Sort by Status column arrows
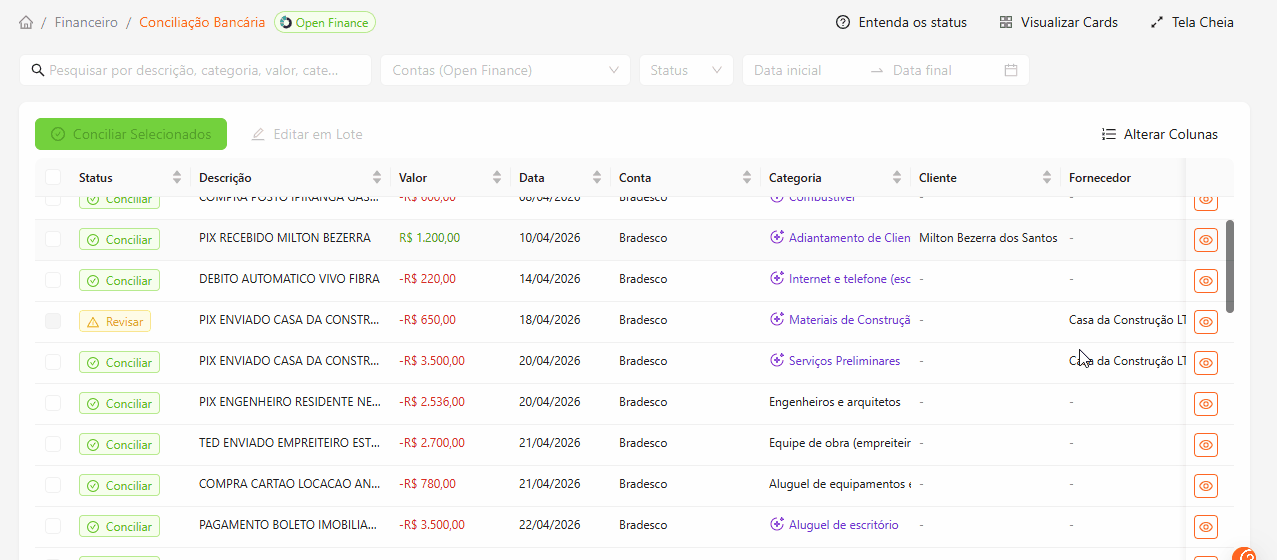This screenshot has width=1277, height=560. click(x=177, y=178)
